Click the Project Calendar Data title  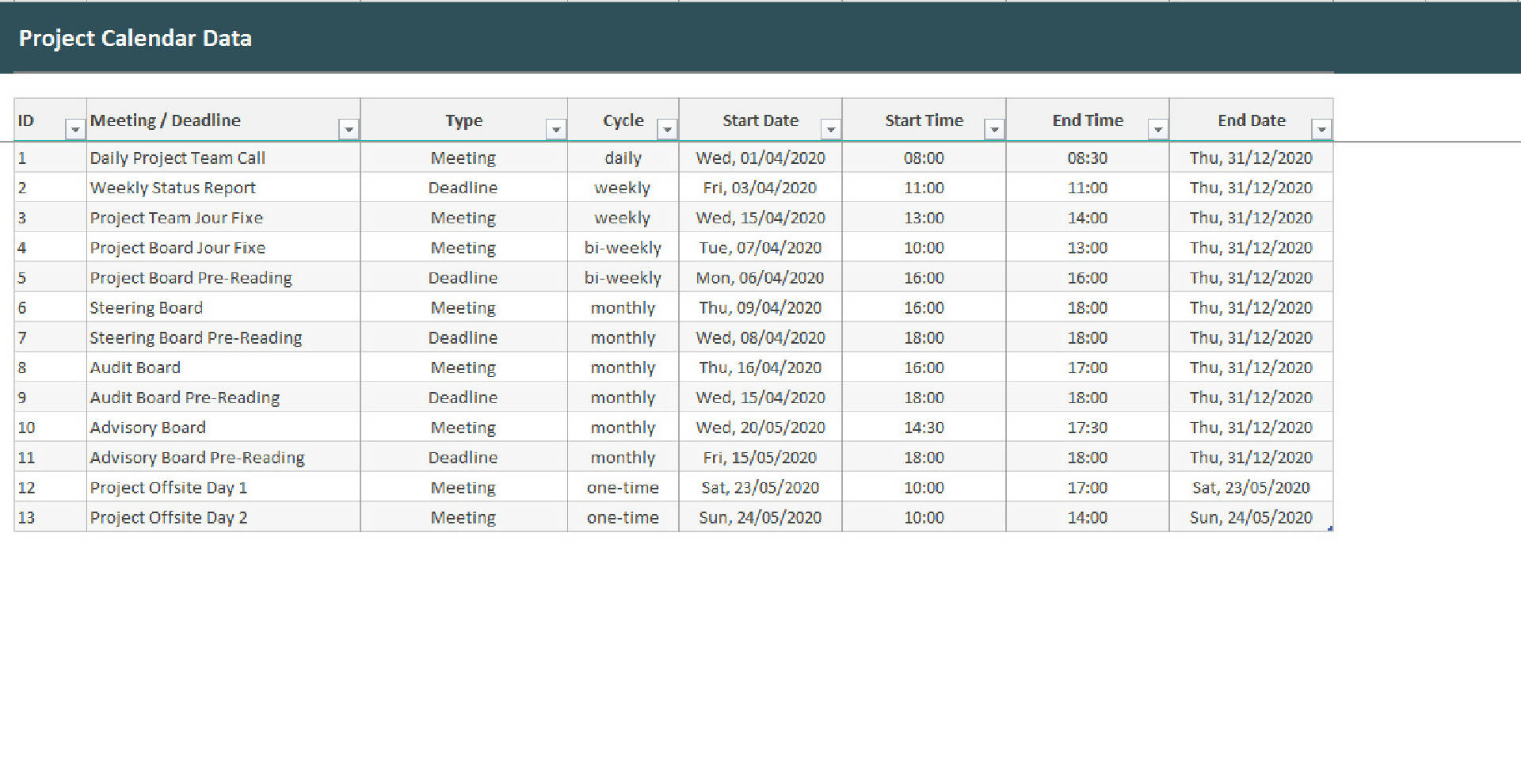click(x=135, y=37)
